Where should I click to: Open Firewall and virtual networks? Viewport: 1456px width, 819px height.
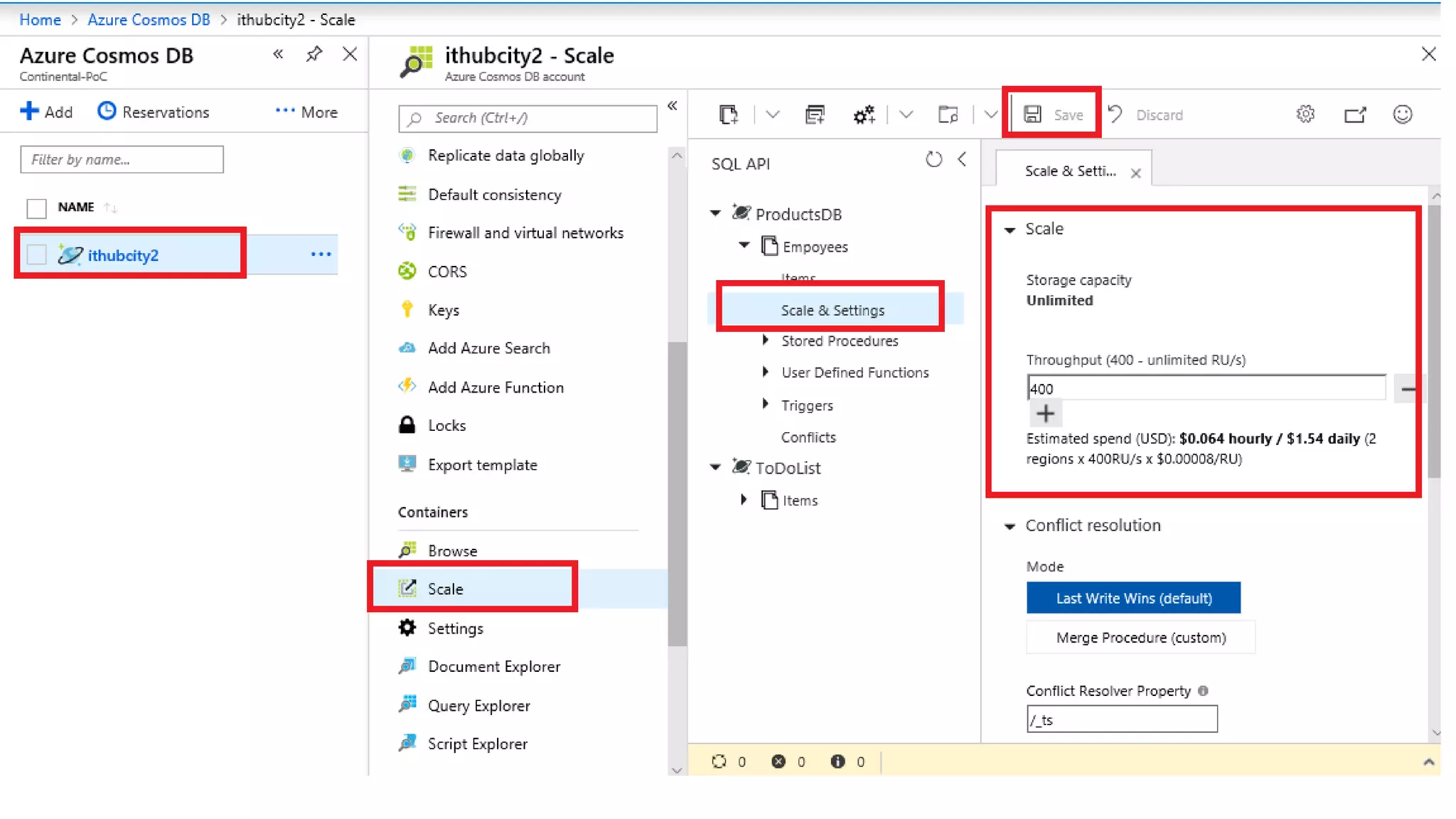click(526, 233)
